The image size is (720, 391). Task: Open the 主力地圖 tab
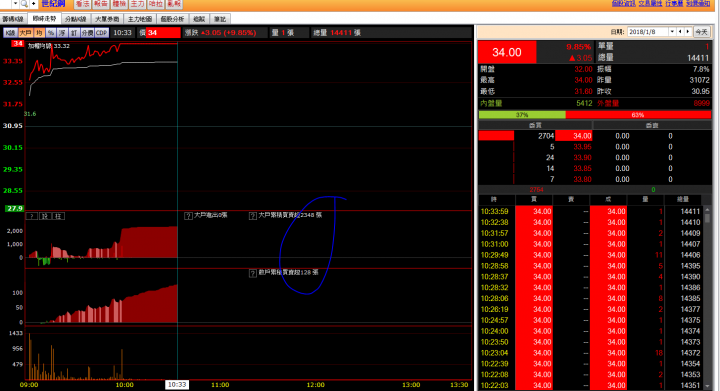point(140,19)
